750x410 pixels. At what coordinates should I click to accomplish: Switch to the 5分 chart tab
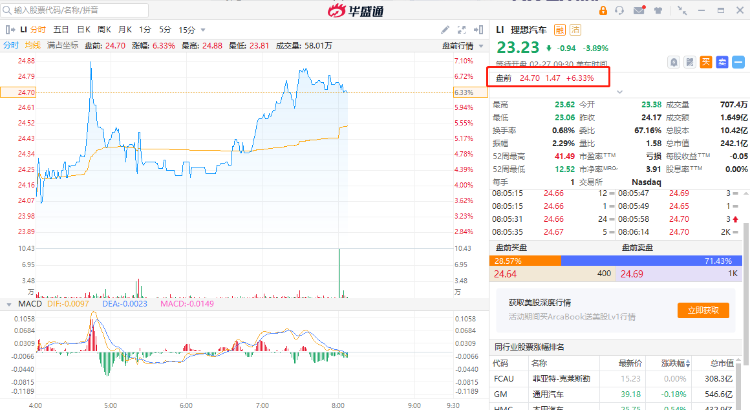coord(165,30)
